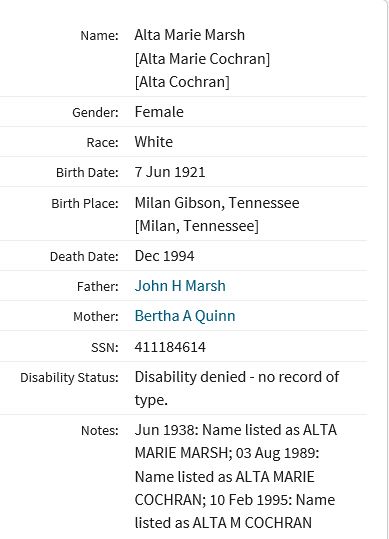Open the John H Marsh father link
389x539 pixels.
180,286
